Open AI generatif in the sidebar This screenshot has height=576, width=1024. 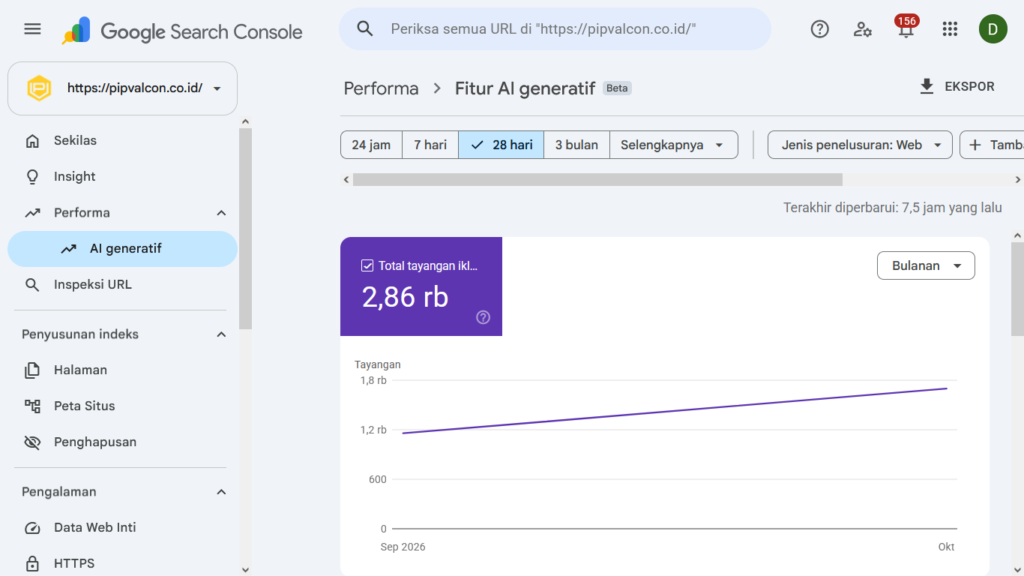[x=122, y=249]
